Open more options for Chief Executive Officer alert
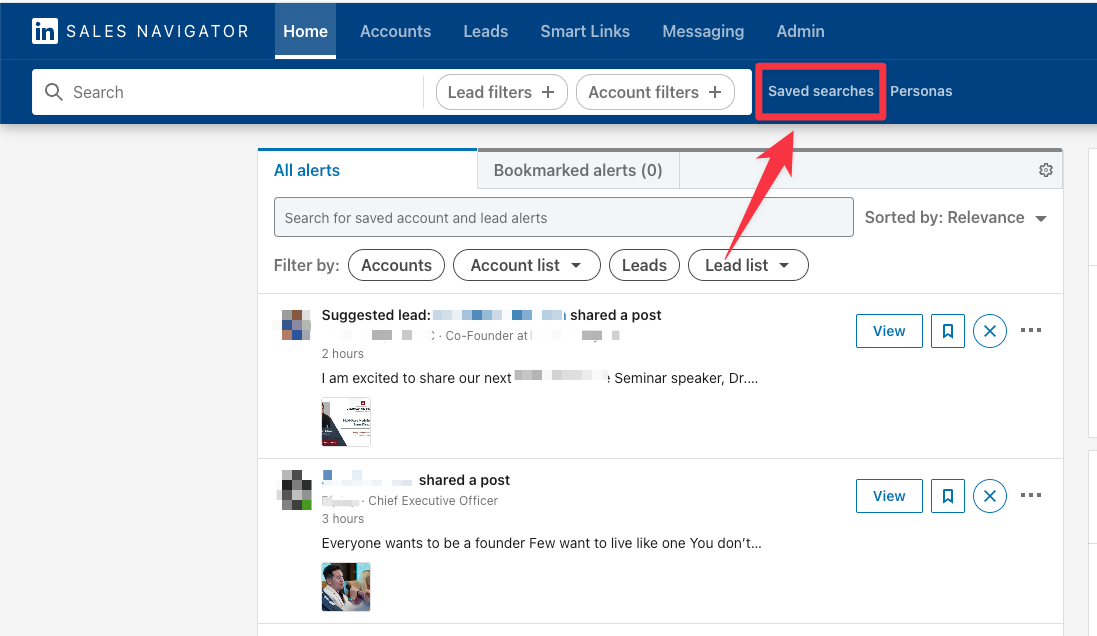The image size is (1097, 636). point(1031,495)
